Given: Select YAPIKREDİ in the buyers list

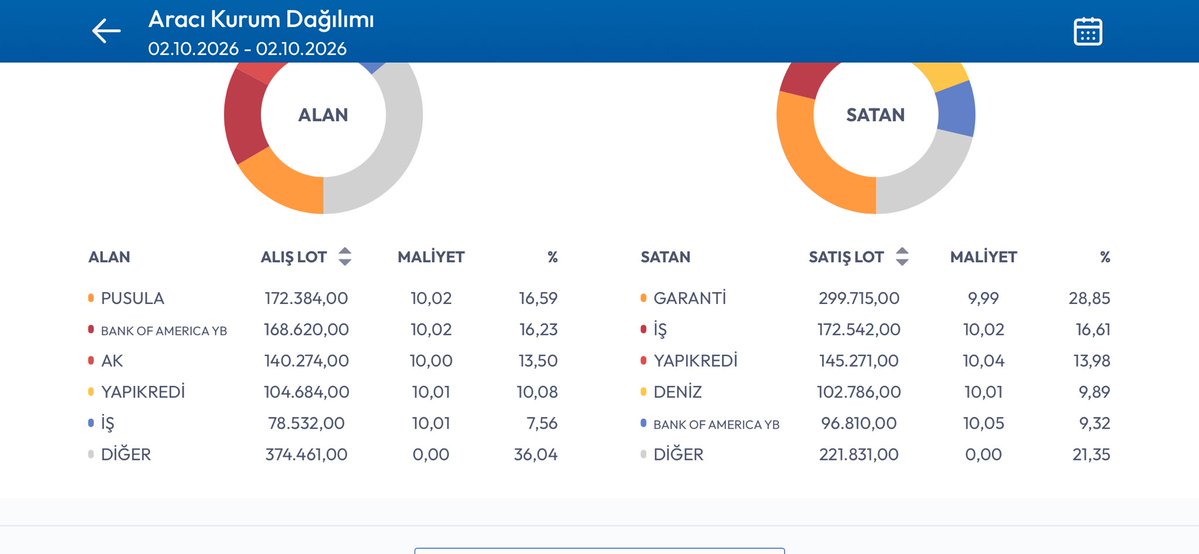Looking at the screenshot, I should pos(323,393).
